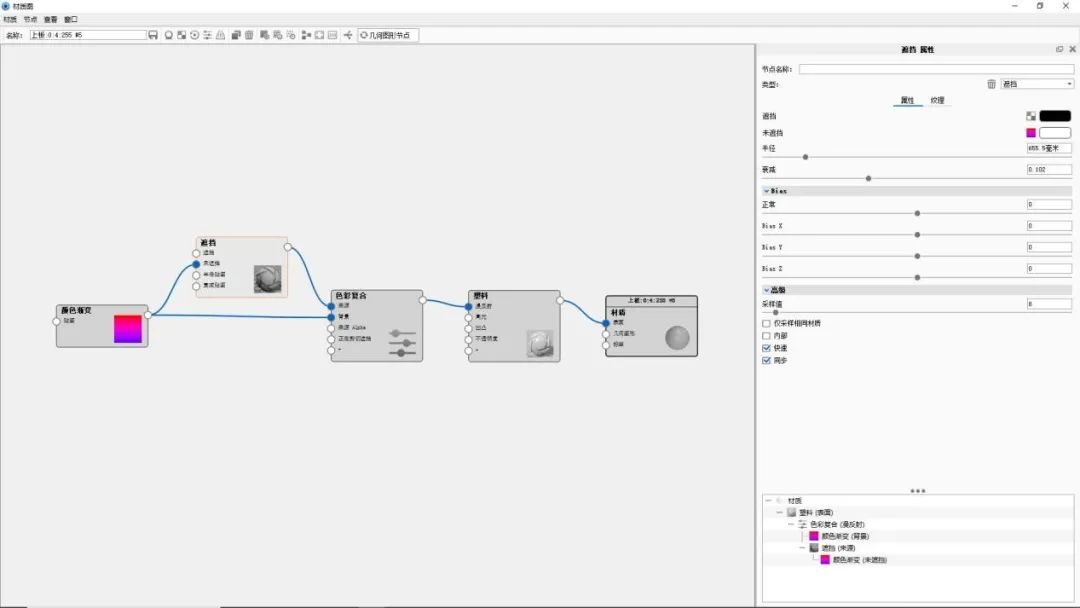Click the 几何图形节点 toolbar button
1080x608 pixels.
coord(388,35)
